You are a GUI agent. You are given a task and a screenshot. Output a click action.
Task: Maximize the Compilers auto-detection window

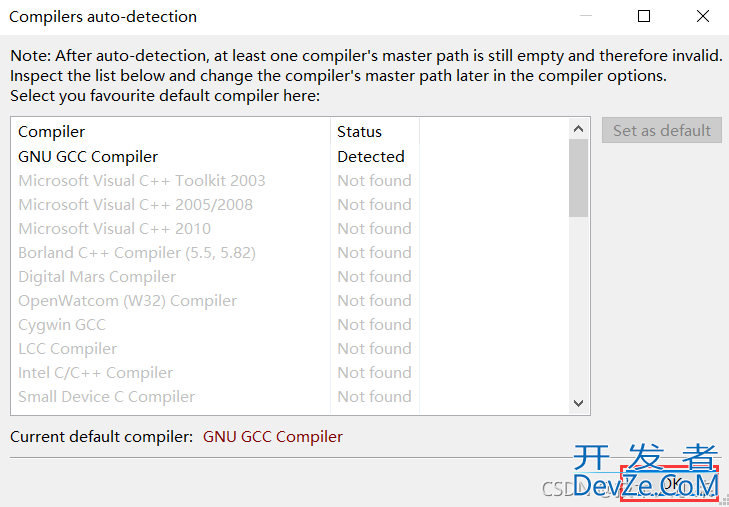pos(644,17)
